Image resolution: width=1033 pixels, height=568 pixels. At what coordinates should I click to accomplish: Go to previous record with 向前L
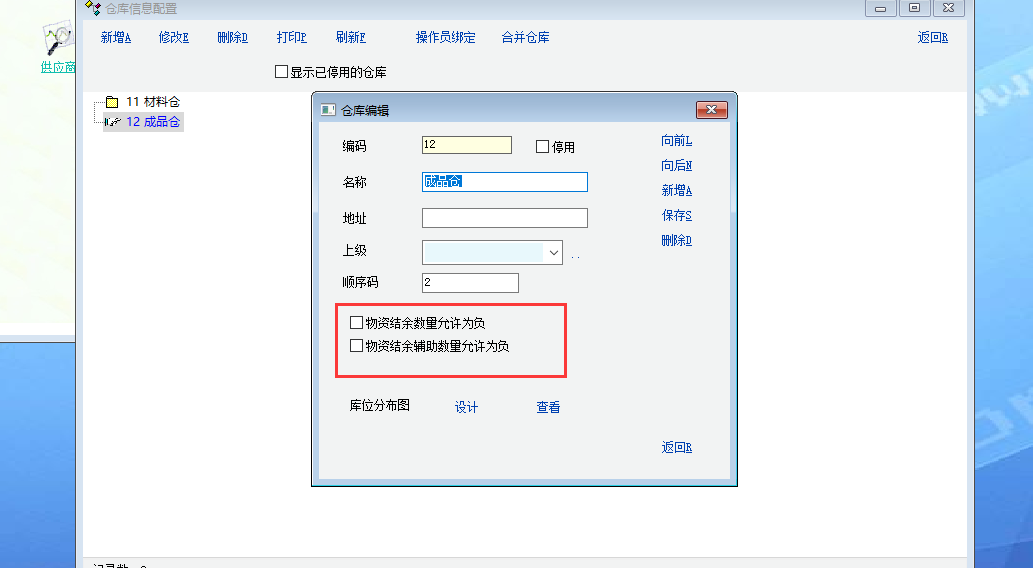tap(676, 141)
